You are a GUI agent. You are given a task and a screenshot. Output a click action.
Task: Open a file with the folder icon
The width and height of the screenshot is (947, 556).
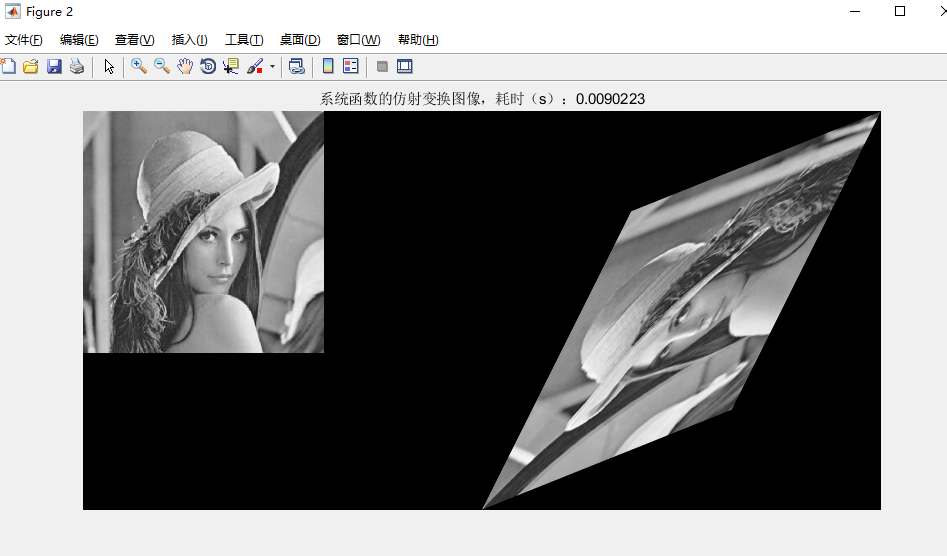[x=31, y=66]
